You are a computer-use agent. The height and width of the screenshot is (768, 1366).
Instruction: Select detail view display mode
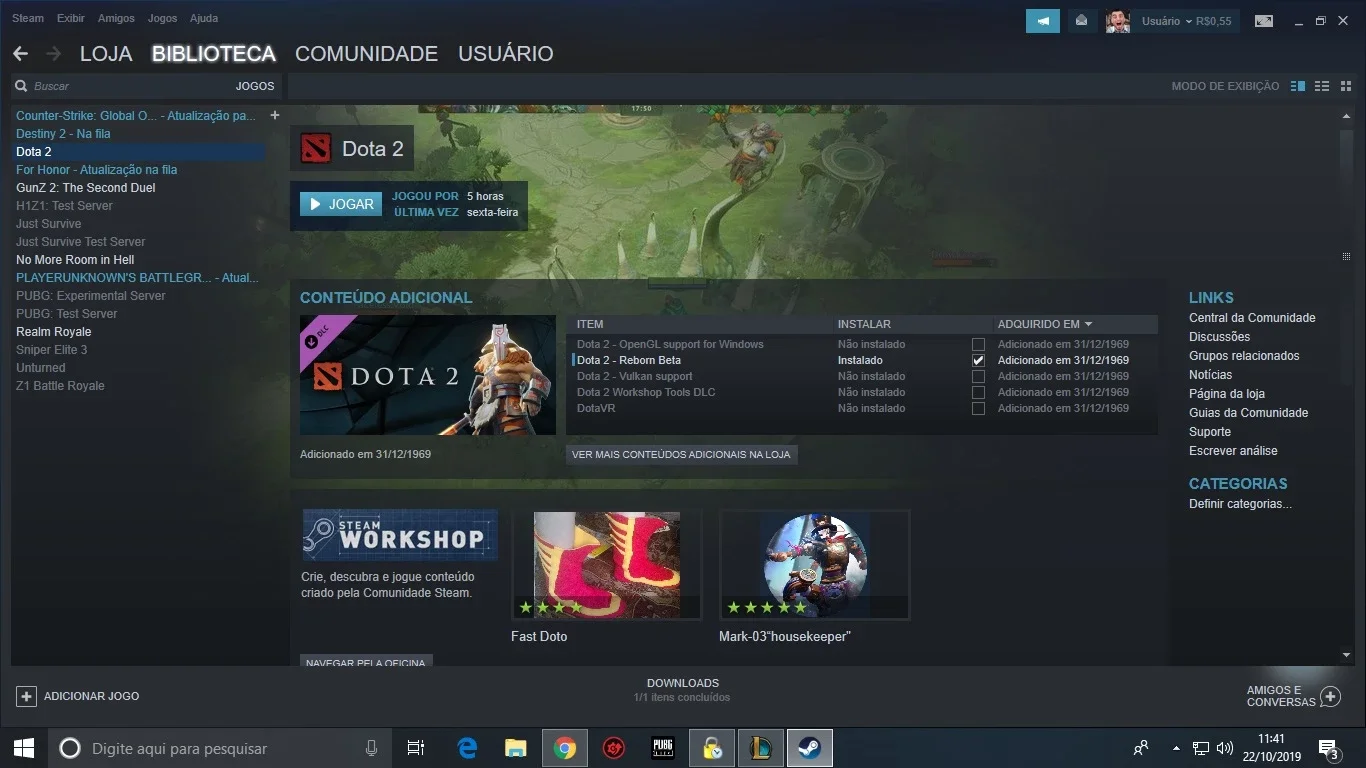1298,87
